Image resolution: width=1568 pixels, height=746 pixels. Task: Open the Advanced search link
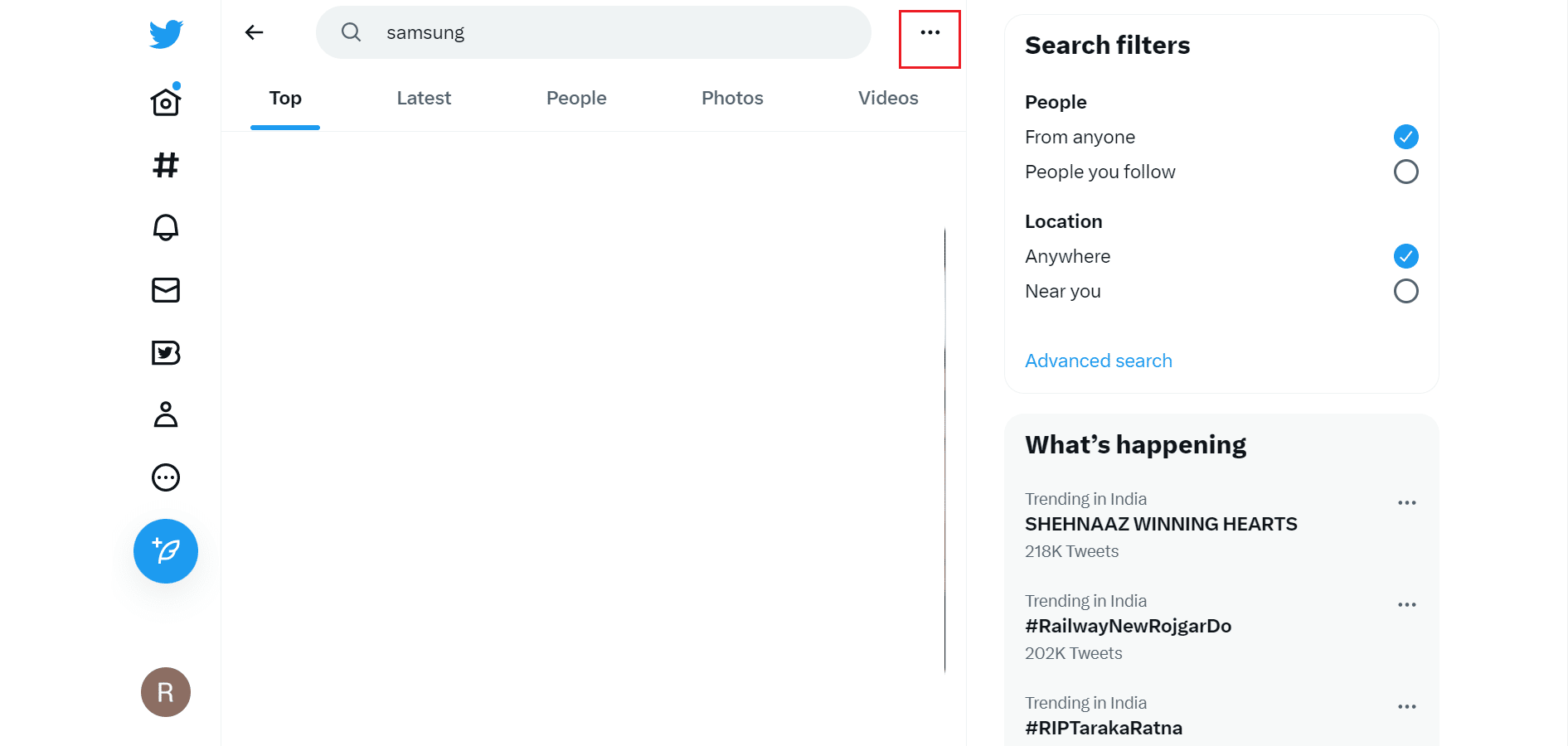[x=1099, y=361]
